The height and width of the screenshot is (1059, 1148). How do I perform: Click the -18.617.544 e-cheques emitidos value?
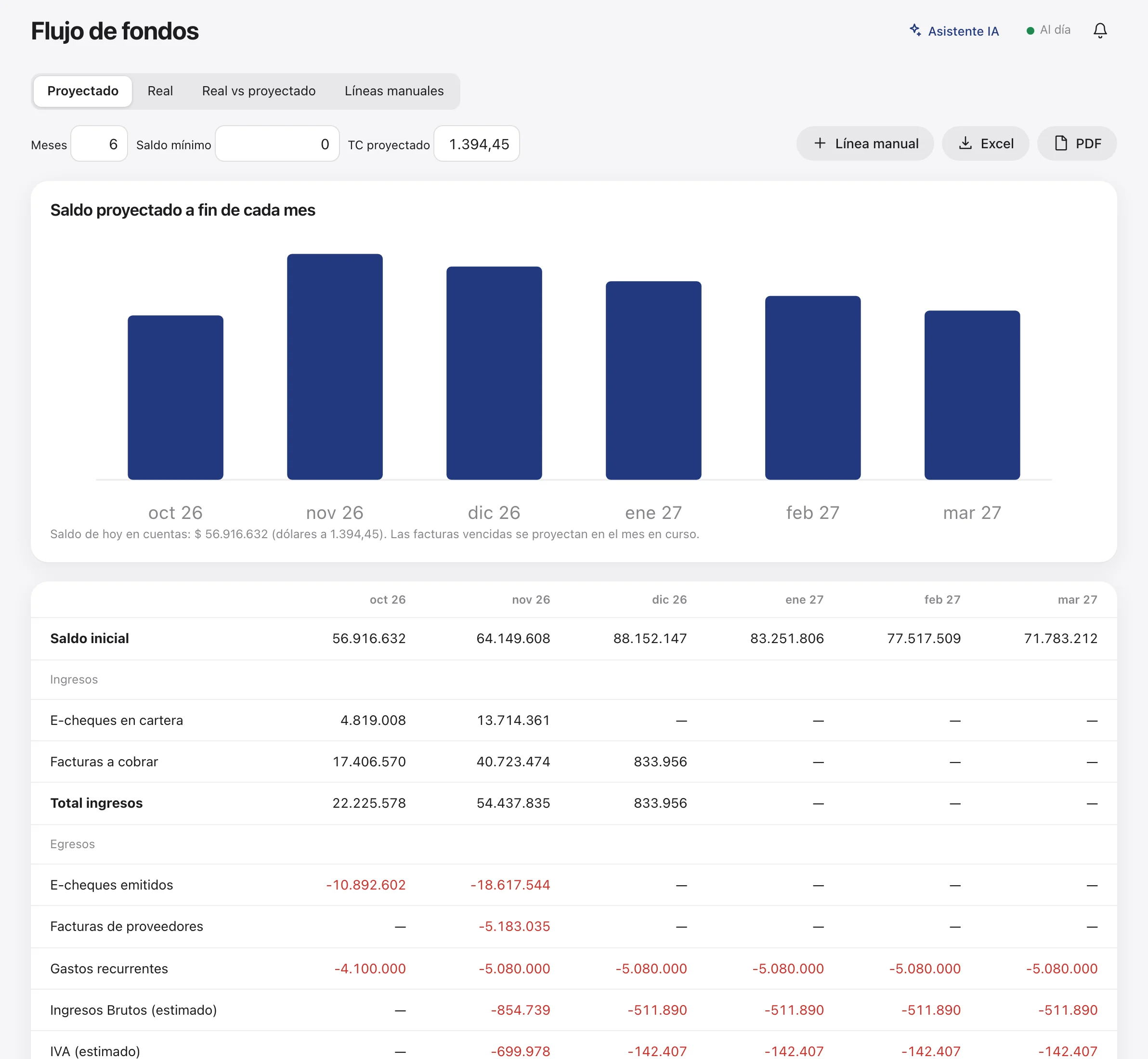510,885
